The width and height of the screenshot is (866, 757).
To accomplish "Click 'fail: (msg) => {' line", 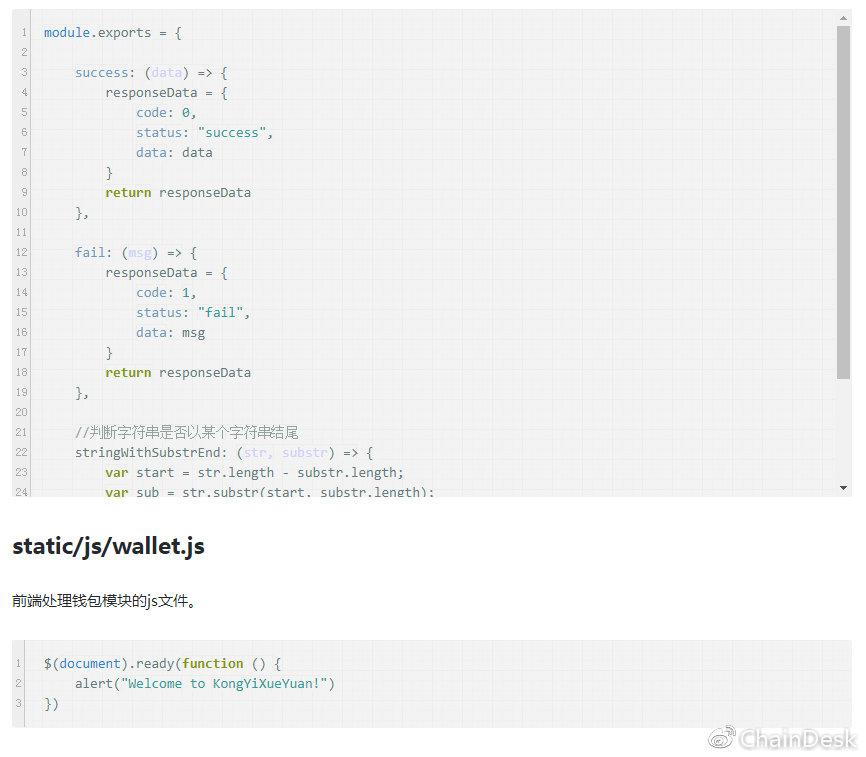I will coord(136,253).
